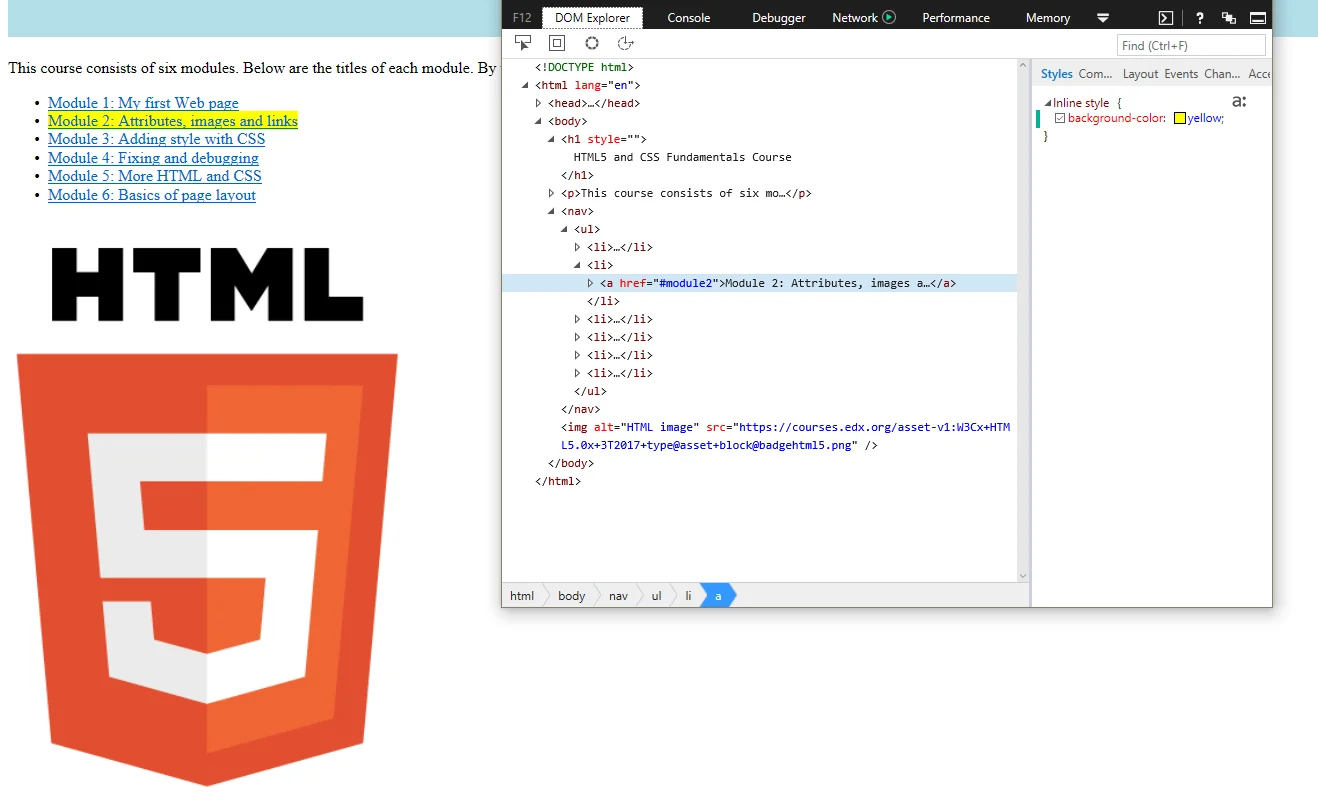Click Module 6: Basics of page layout
The height and width of the screenshot is (795, 1318).
point(152,195)
